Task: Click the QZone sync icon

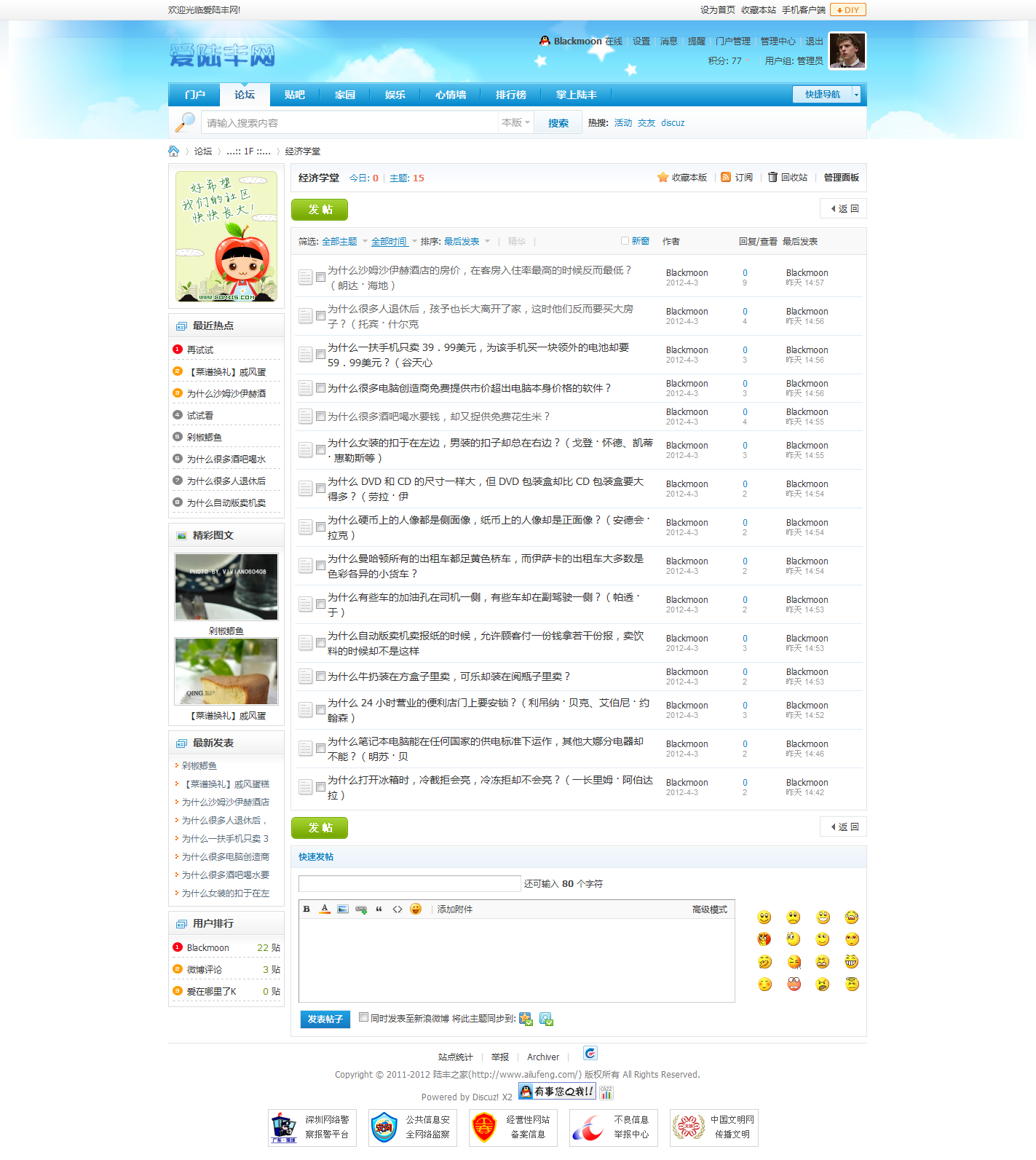Action: pyautogui.click(x=526, y=1019)
